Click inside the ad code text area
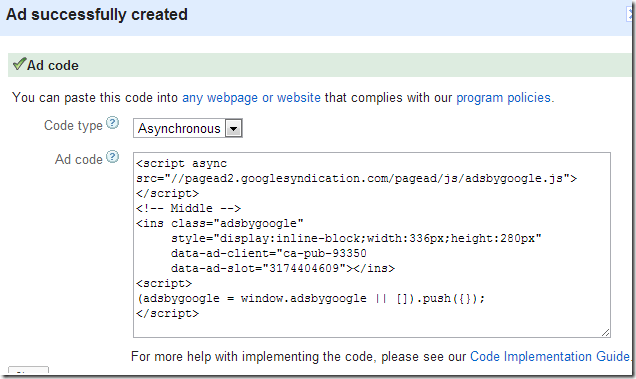Image resolution: width=636 pixels, height=379 pixels. pos(372,245)
